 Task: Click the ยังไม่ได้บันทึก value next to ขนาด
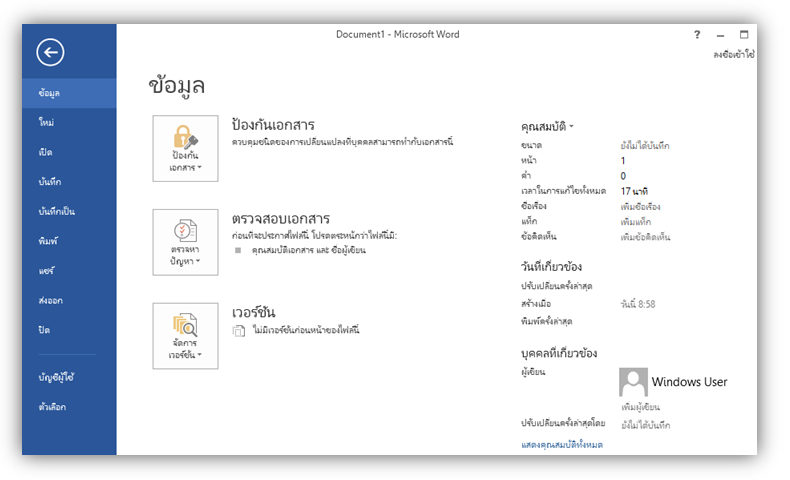[645, 146]
